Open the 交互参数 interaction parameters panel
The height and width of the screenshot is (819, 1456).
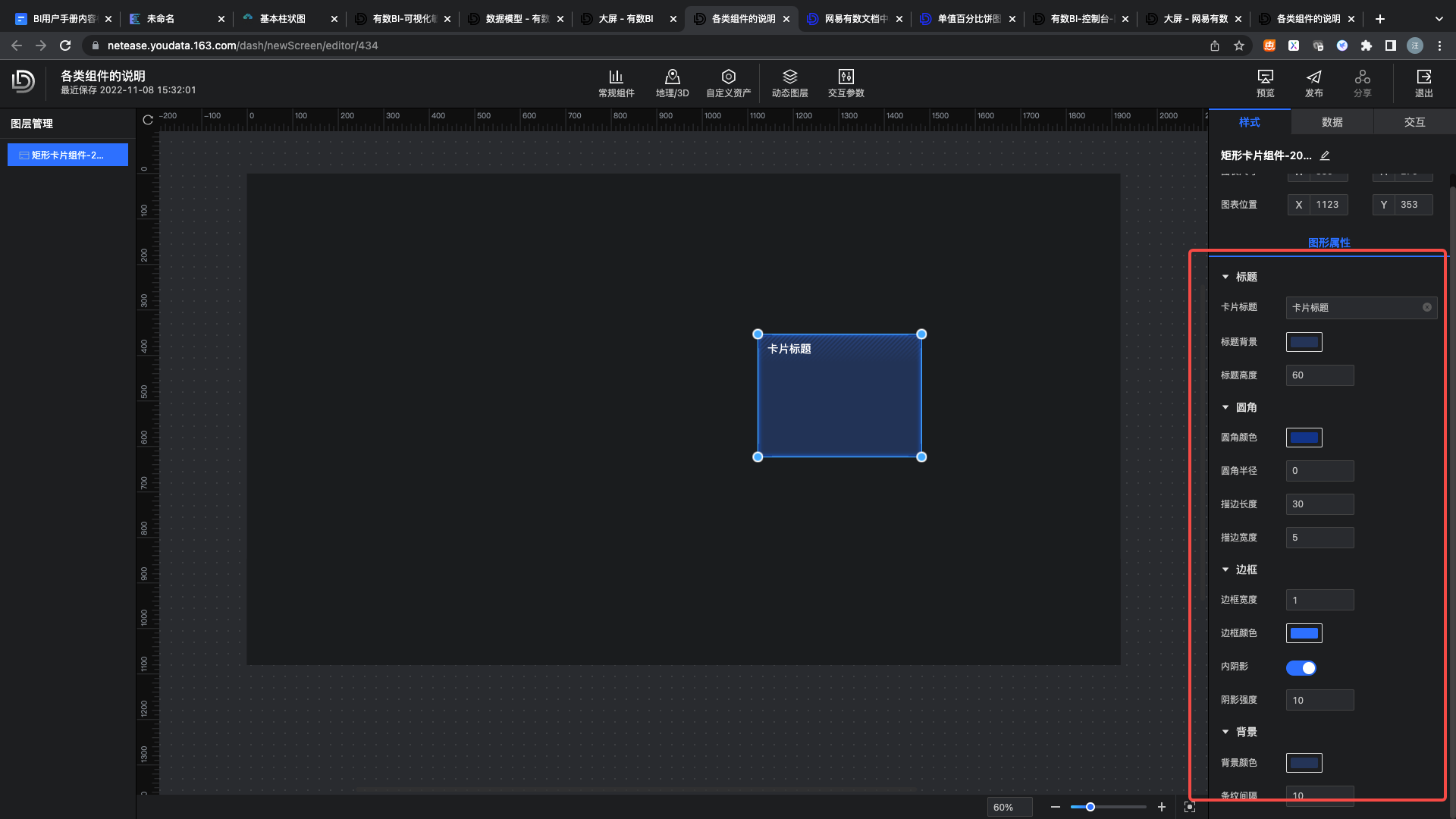point(846,83)
